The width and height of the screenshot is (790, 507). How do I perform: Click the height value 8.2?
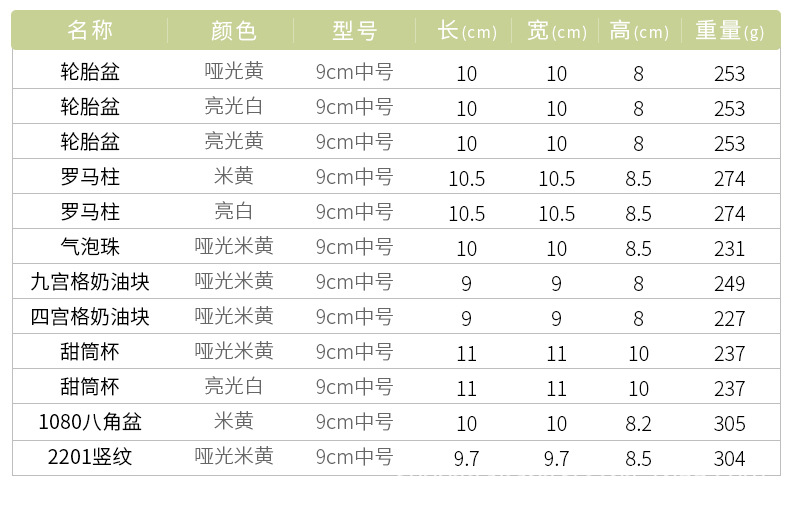[638, 423]
